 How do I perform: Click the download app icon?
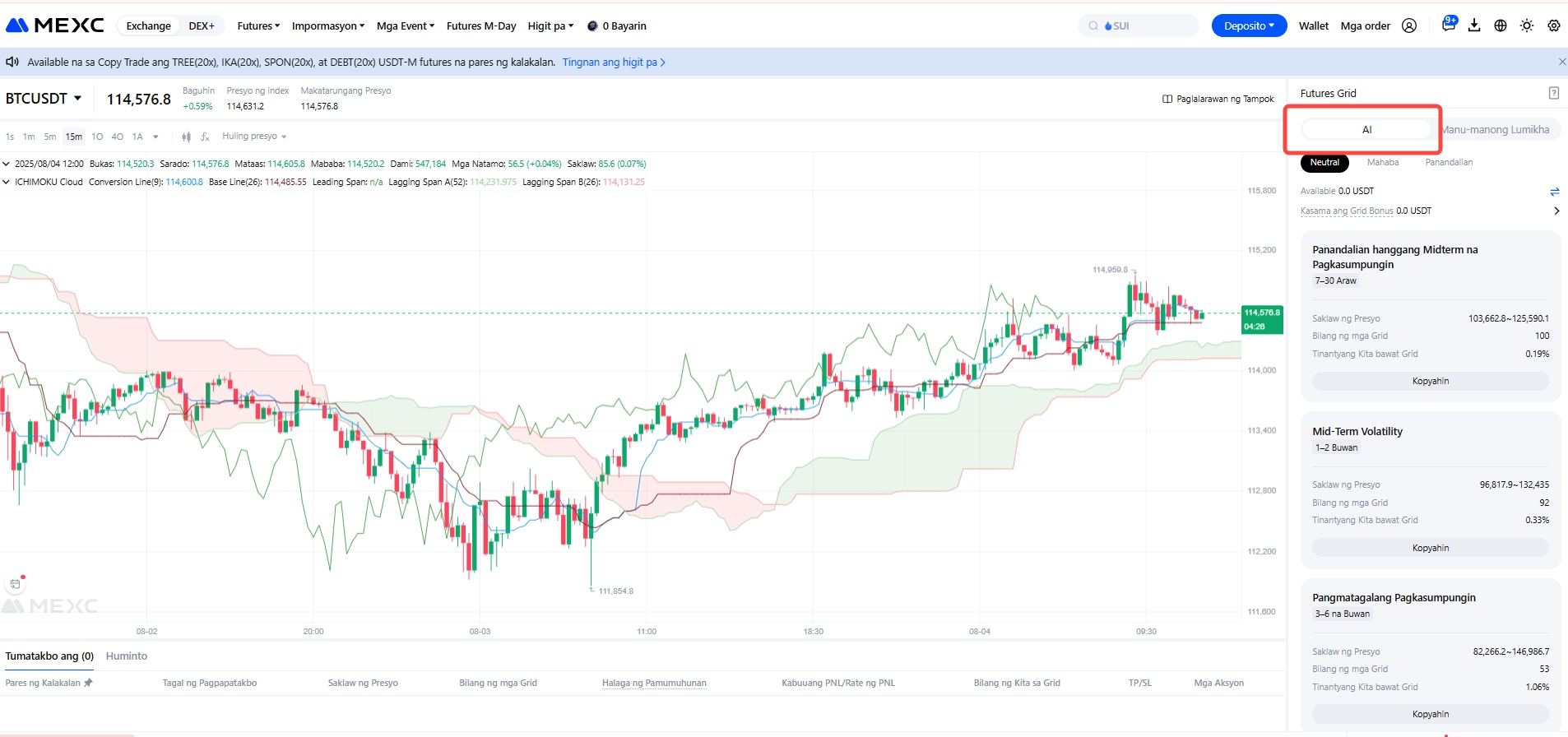coord(1474,25)
